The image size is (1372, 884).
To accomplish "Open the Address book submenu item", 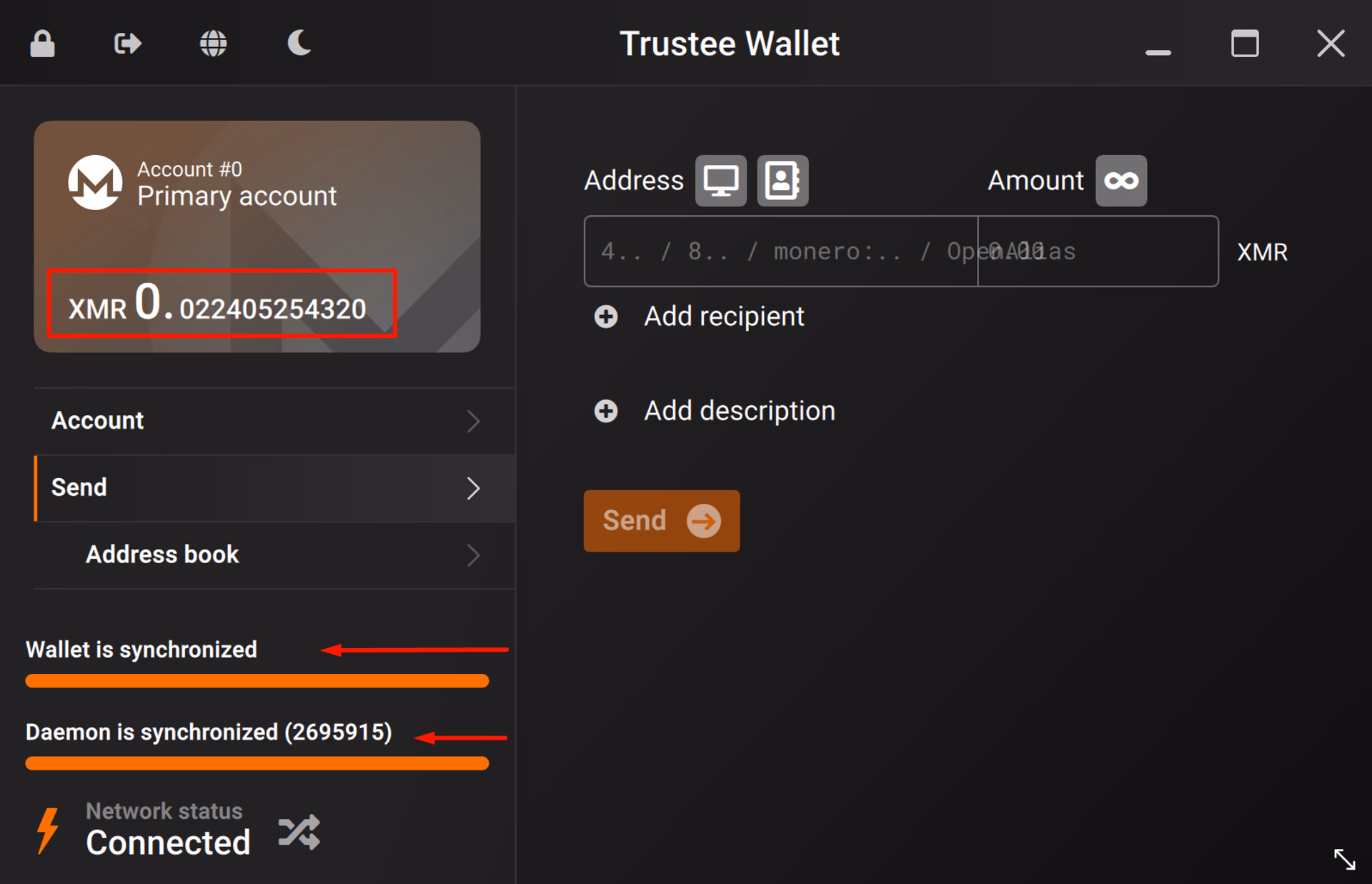I will tap(274, 555).
